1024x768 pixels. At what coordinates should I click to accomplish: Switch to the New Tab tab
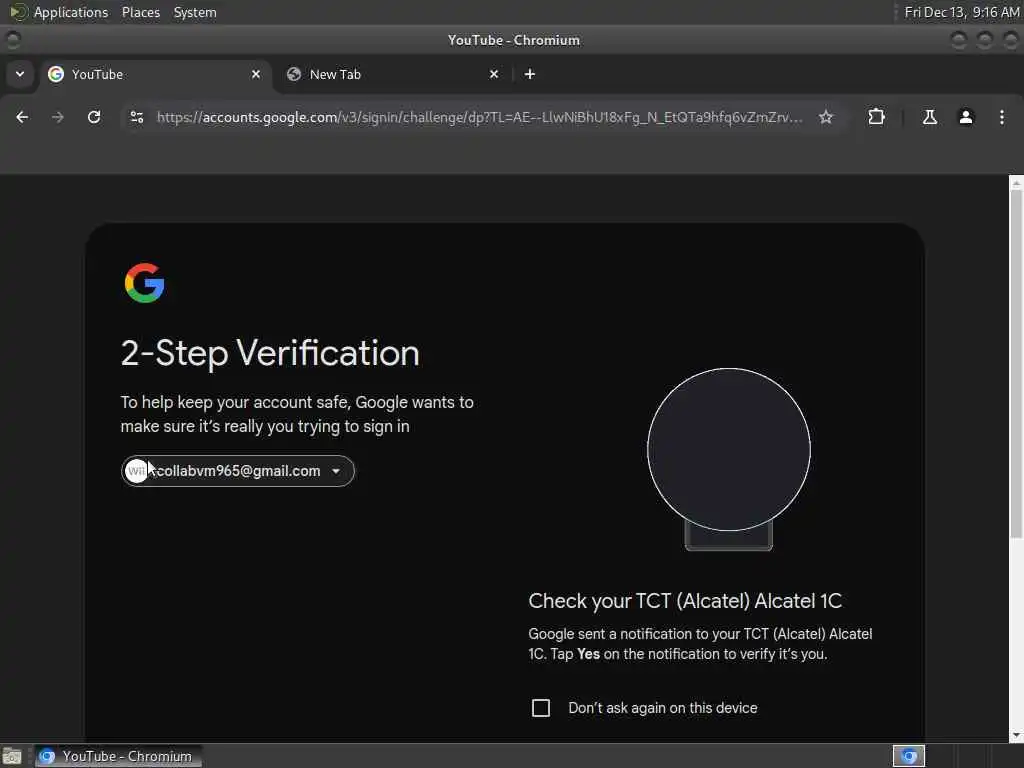click(394, 74)
